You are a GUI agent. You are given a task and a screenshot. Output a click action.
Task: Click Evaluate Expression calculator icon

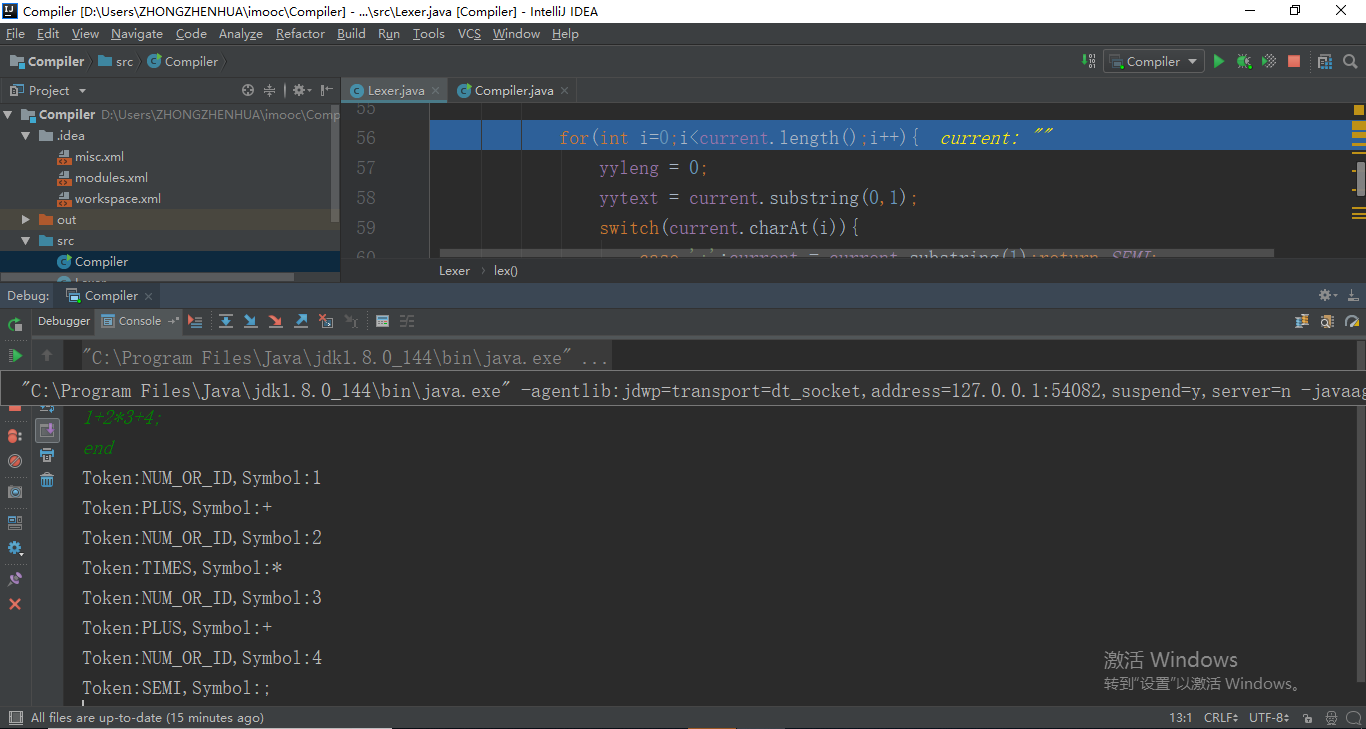382,321
